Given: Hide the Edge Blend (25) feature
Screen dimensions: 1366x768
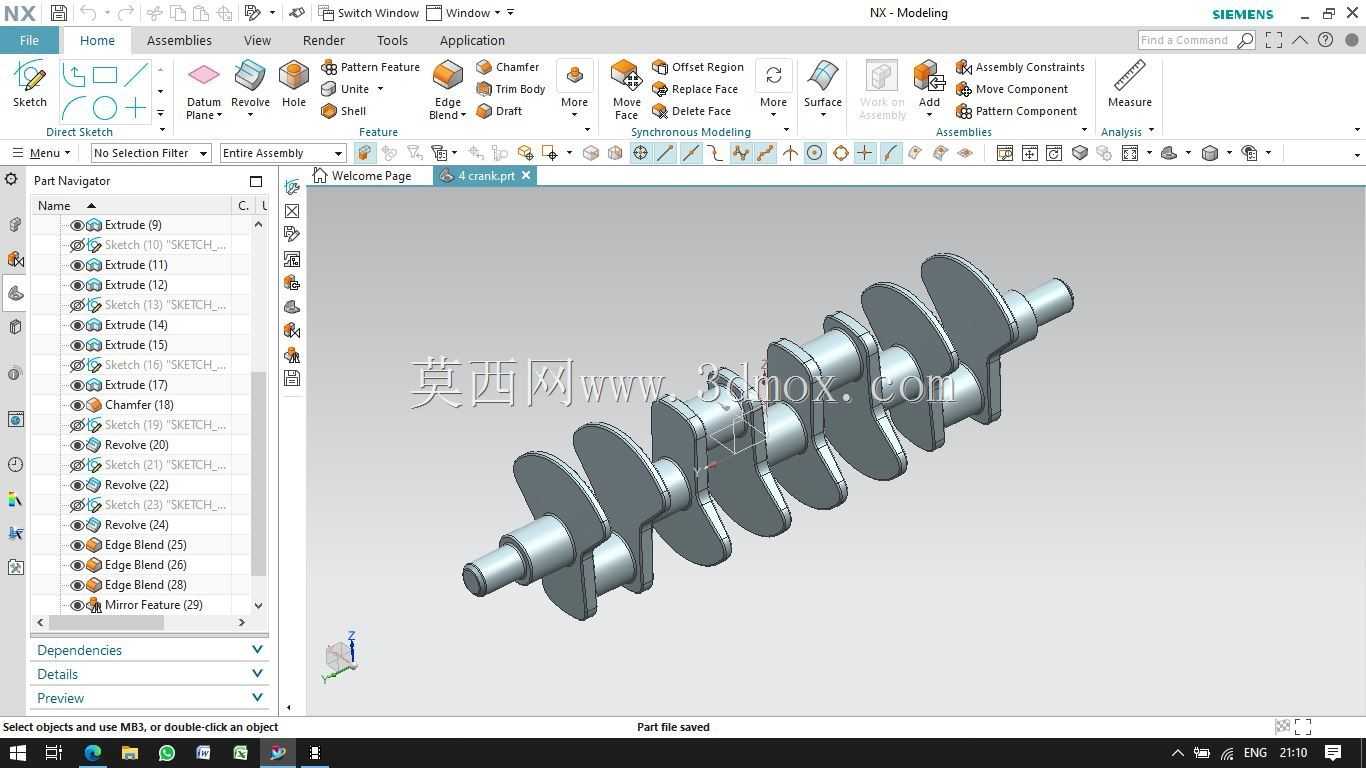Looking at the screenshot, I should [77, 545].
